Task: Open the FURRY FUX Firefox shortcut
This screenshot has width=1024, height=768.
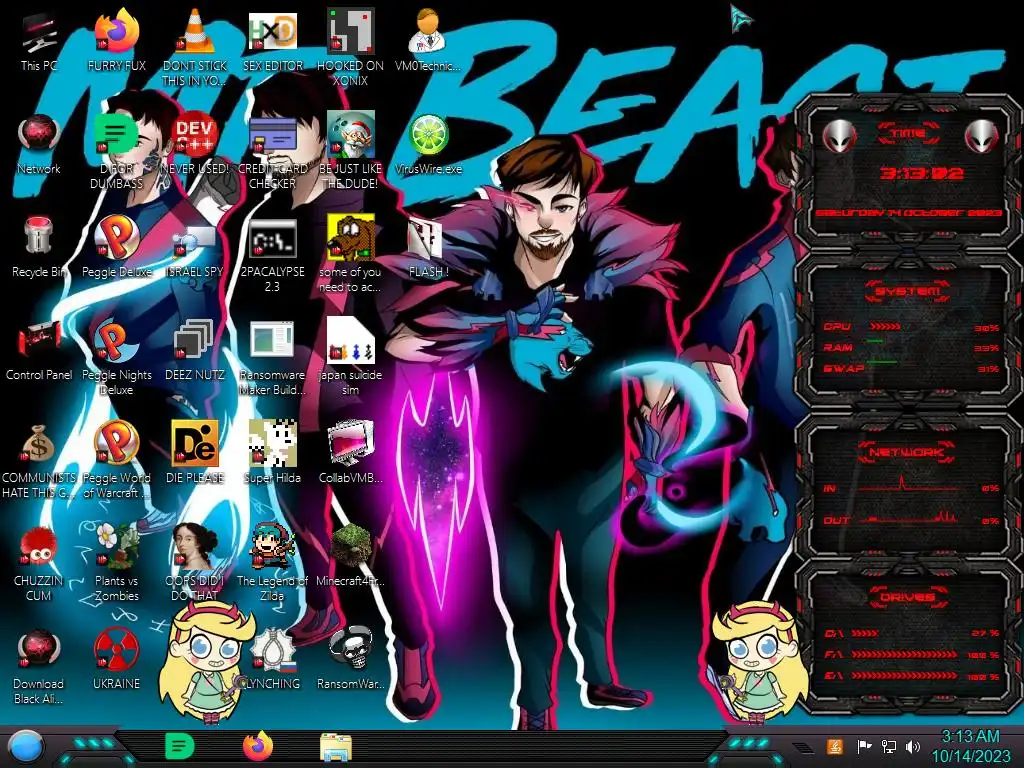Action: pyautogui.click(x=116, y=41)
